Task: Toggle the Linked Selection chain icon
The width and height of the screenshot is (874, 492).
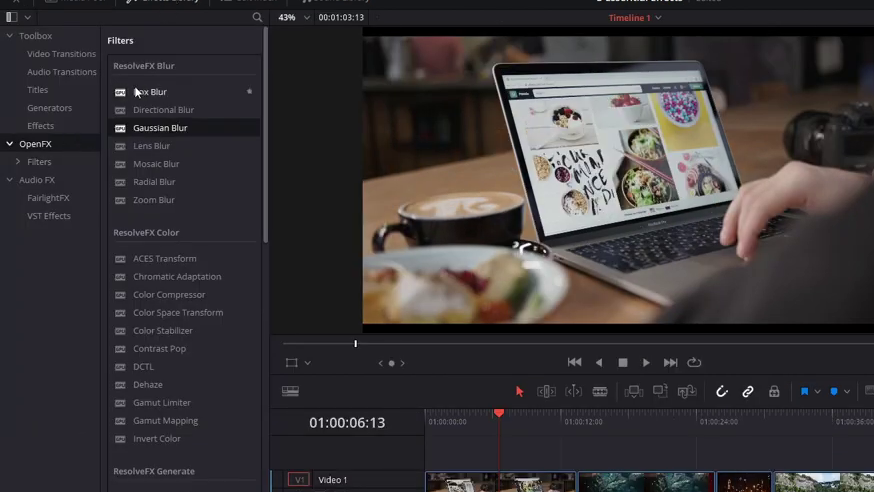Action: pyautogui.click(x=747, y=392)
